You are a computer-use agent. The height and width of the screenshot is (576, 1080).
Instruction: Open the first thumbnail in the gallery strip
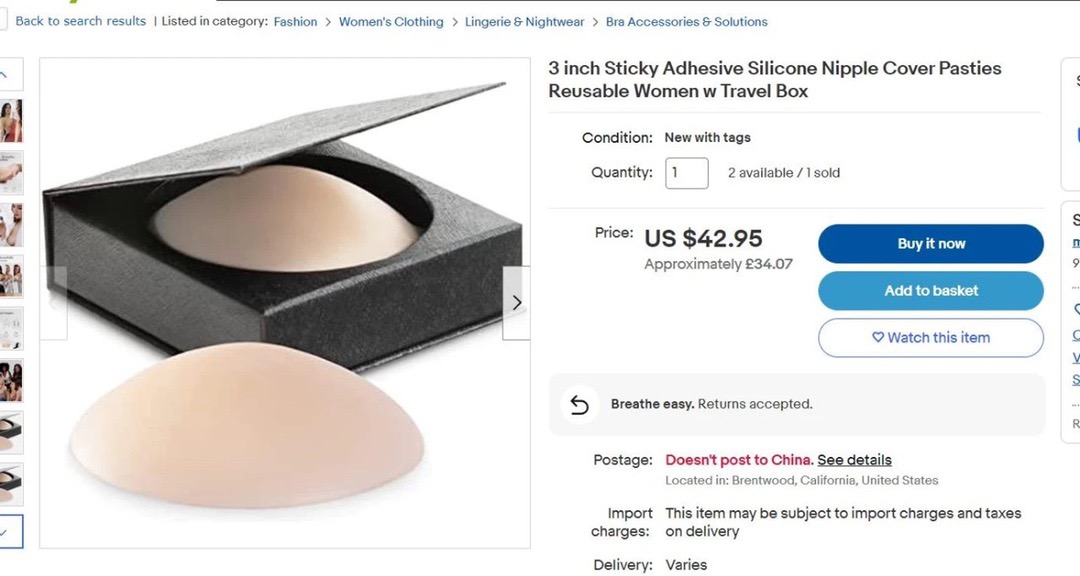11,121
